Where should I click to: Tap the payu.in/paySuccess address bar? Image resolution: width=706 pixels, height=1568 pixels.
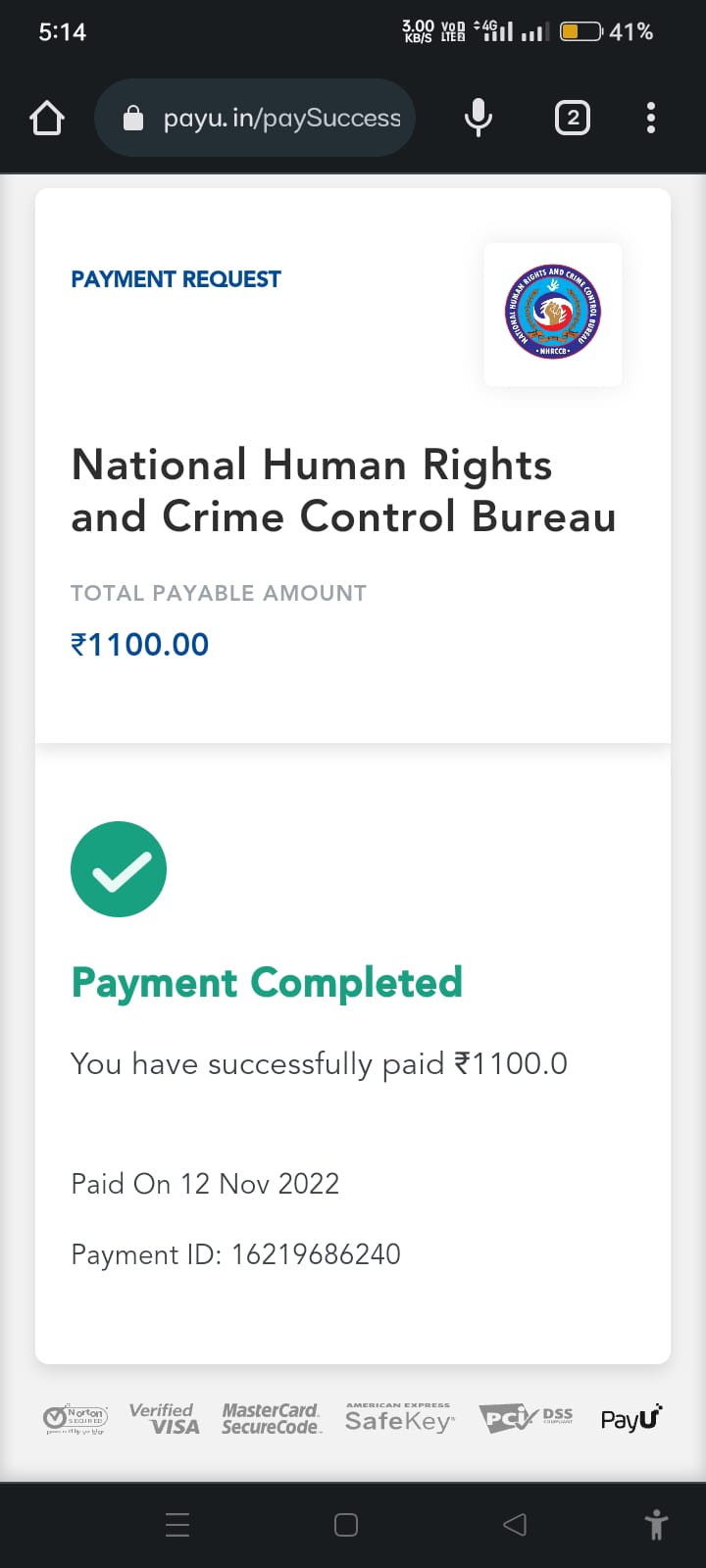tap(281, 119)
